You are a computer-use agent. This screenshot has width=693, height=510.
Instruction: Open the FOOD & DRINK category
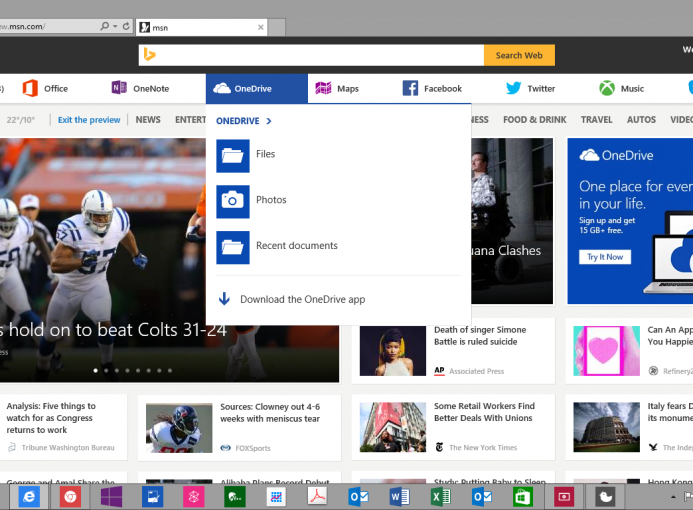click(534, 120)
